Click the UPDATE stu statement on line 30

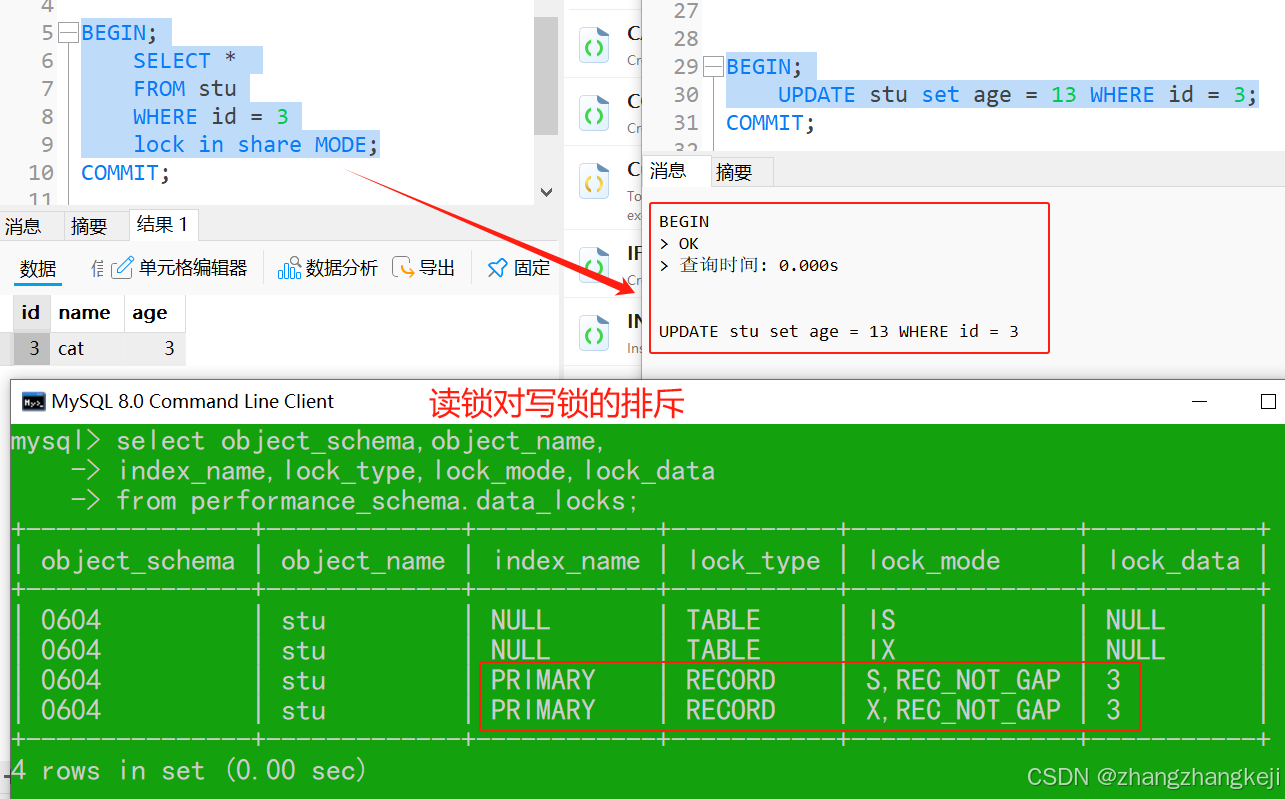pyautogui.click(x=1017, y=95)
